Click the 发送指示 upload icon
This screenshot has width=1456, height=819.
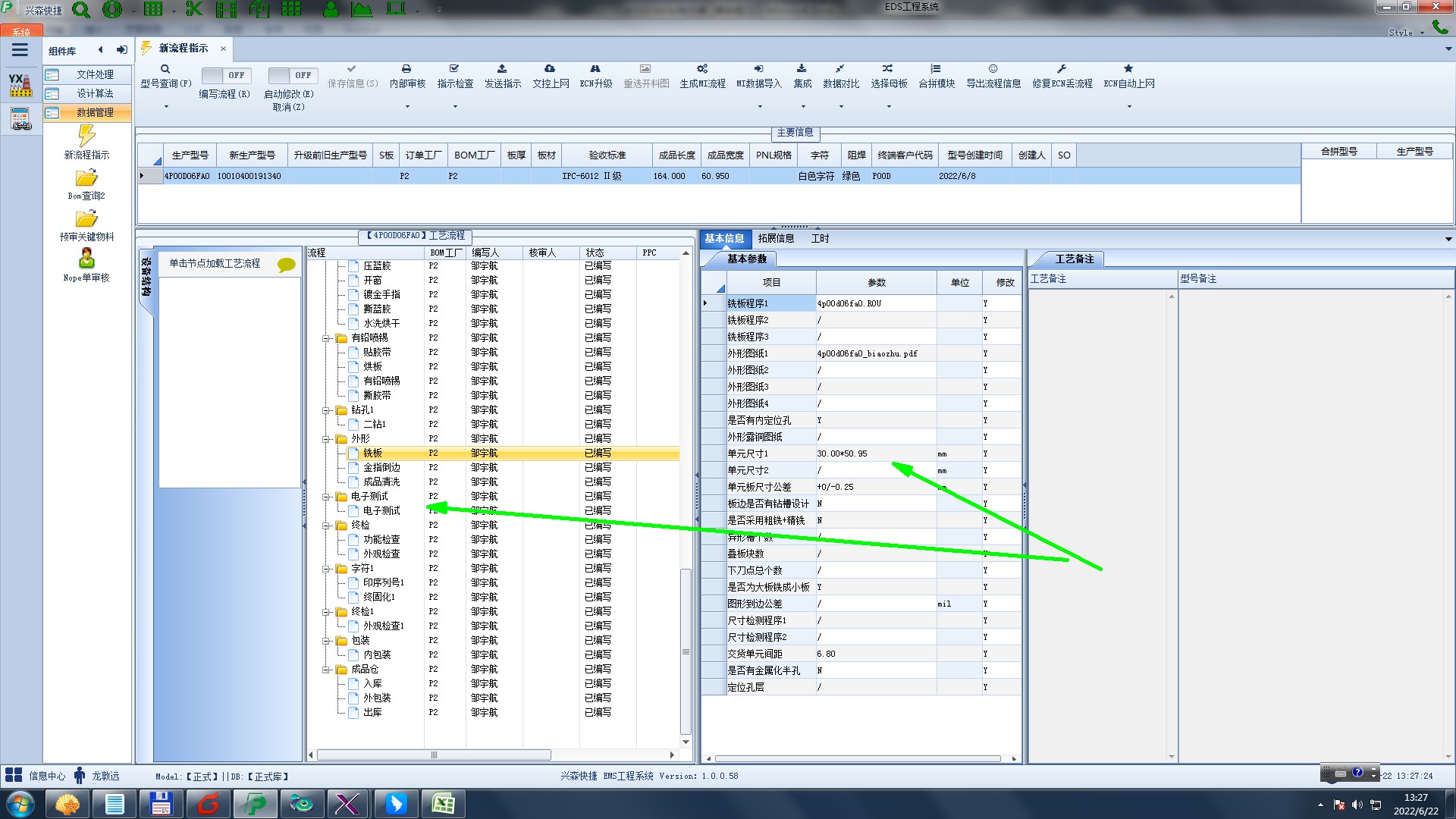tap(502, 69)
